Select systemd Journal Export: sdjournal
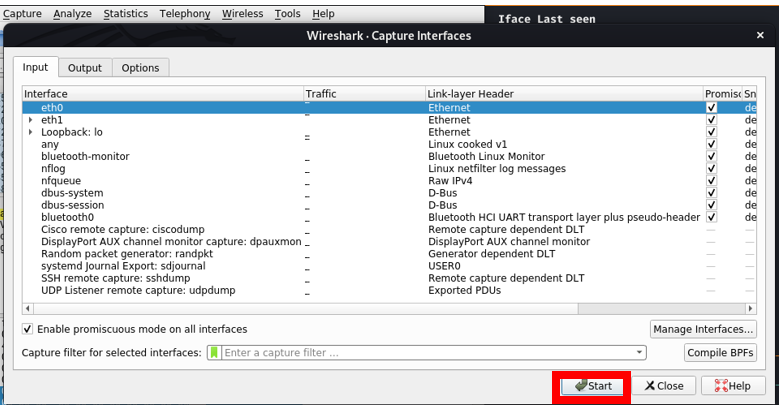 389,266
